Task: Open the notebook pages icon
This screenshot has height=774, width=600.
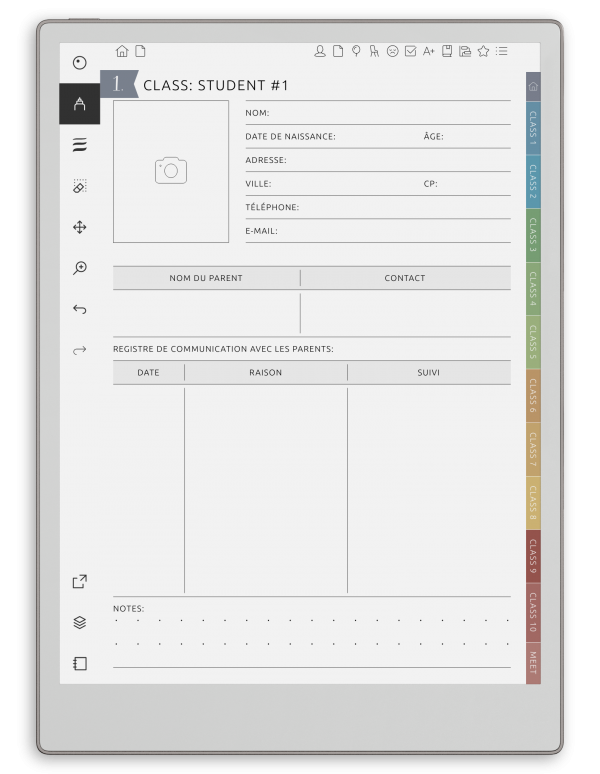Action: pos(79,663)
